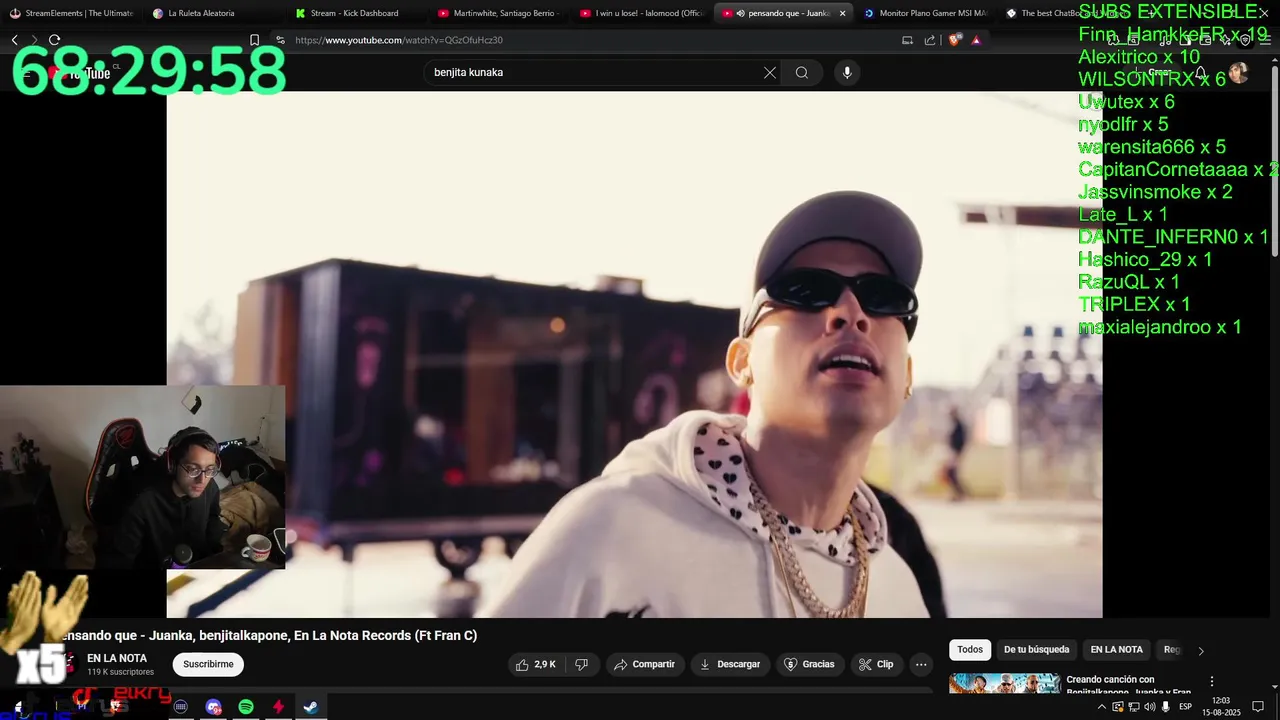Click the Clip button

pyautogui.click(x=876, y=664)
